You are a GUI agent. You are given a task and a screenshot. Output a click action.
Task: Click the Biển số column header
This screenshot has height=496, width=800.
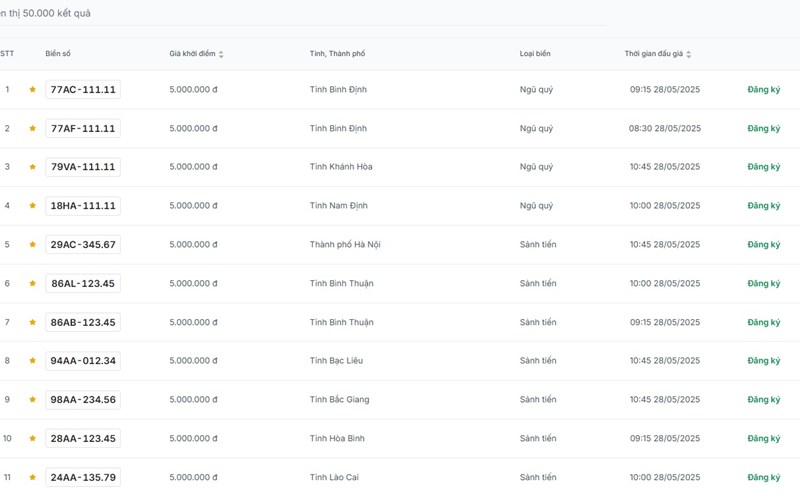(59, 54)
